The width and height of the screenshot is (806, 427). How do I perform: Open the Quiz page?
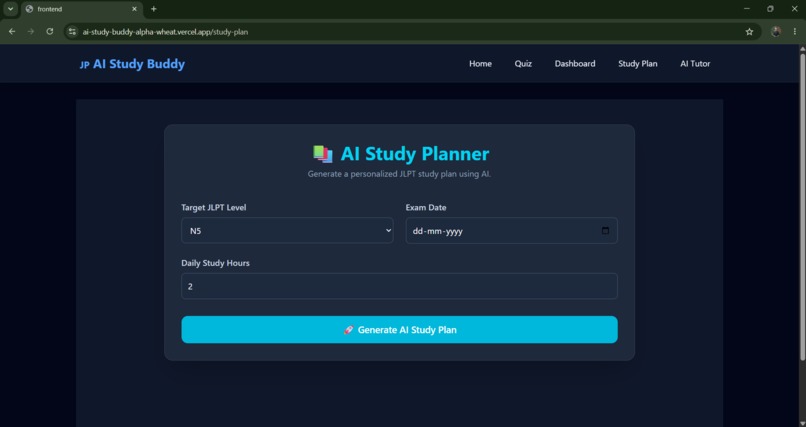(523, 64)
